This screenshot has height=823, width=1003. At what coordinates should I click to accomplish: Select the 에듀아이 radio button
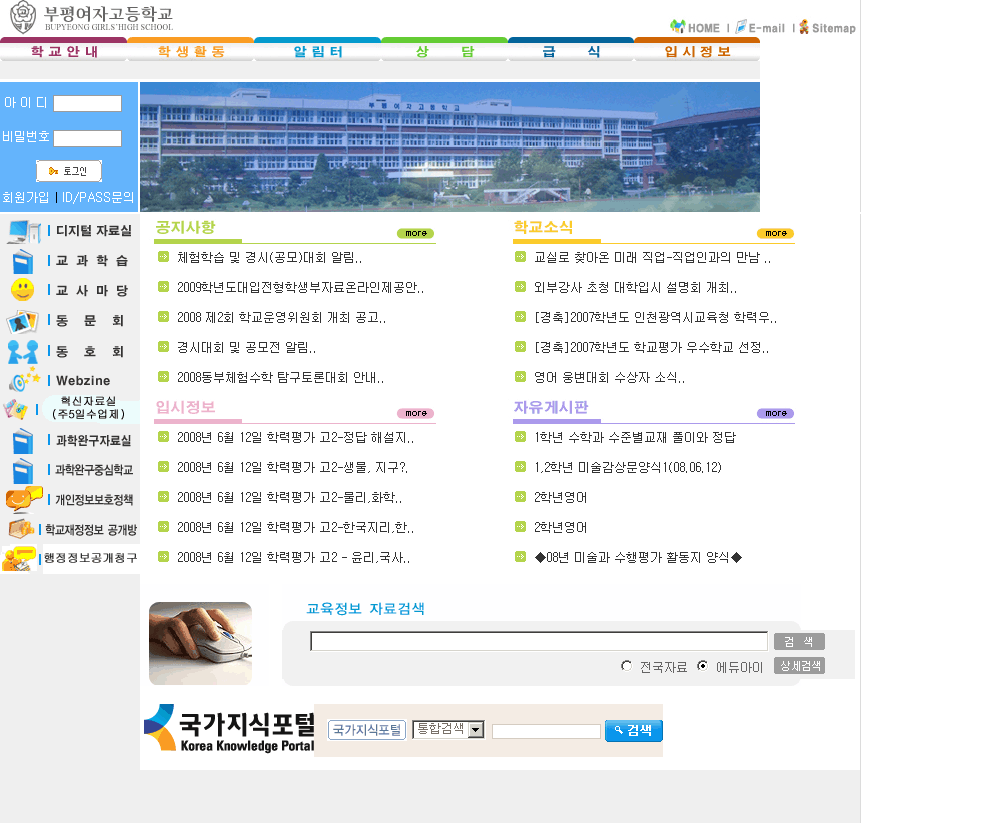(703, 666)
